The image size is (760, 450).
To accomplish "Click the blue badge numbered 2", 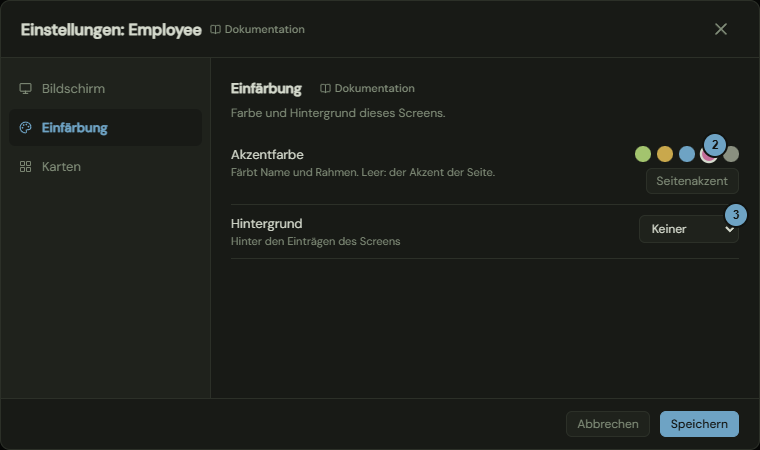I will (714, 145).
